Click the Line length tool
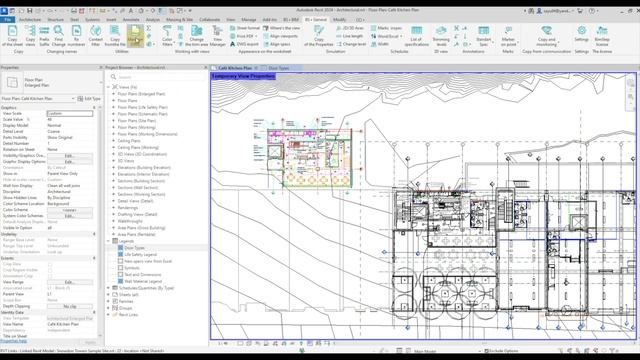640x360 pixels. 350,36
